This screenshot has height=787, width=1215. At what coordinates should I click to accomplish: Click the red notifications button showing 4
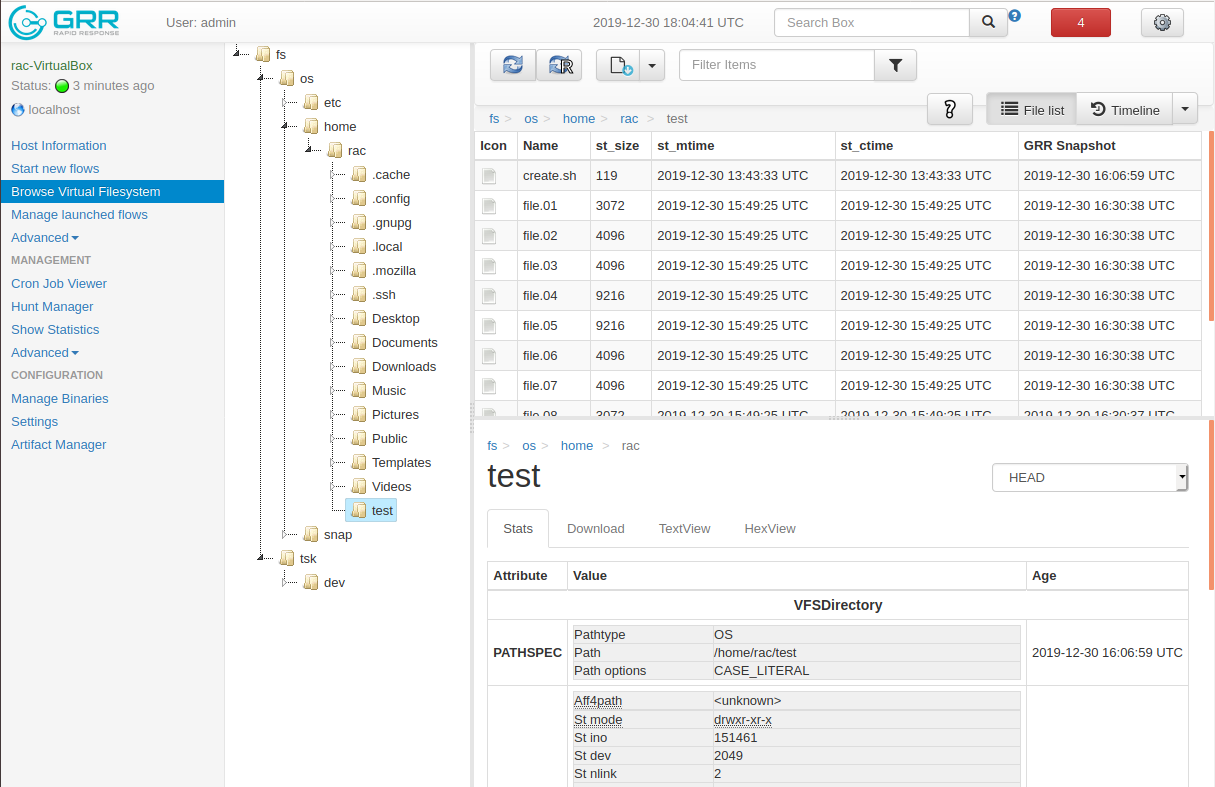pos(1081,22)
